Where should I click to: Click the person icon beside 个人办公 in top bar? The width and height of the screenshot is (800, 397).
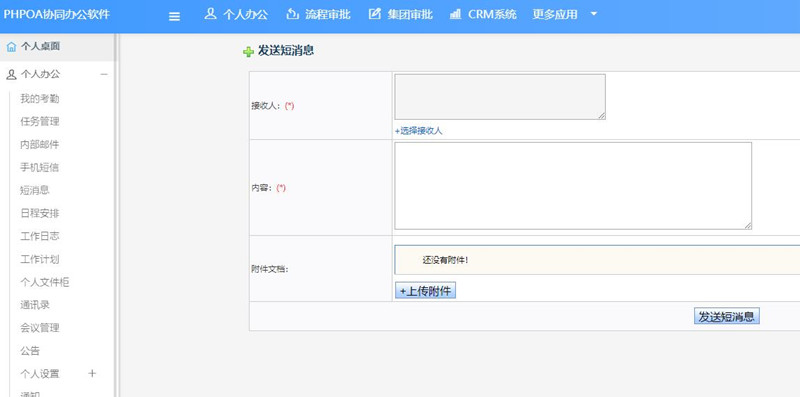pyautogui.click(x=210, y=14)
